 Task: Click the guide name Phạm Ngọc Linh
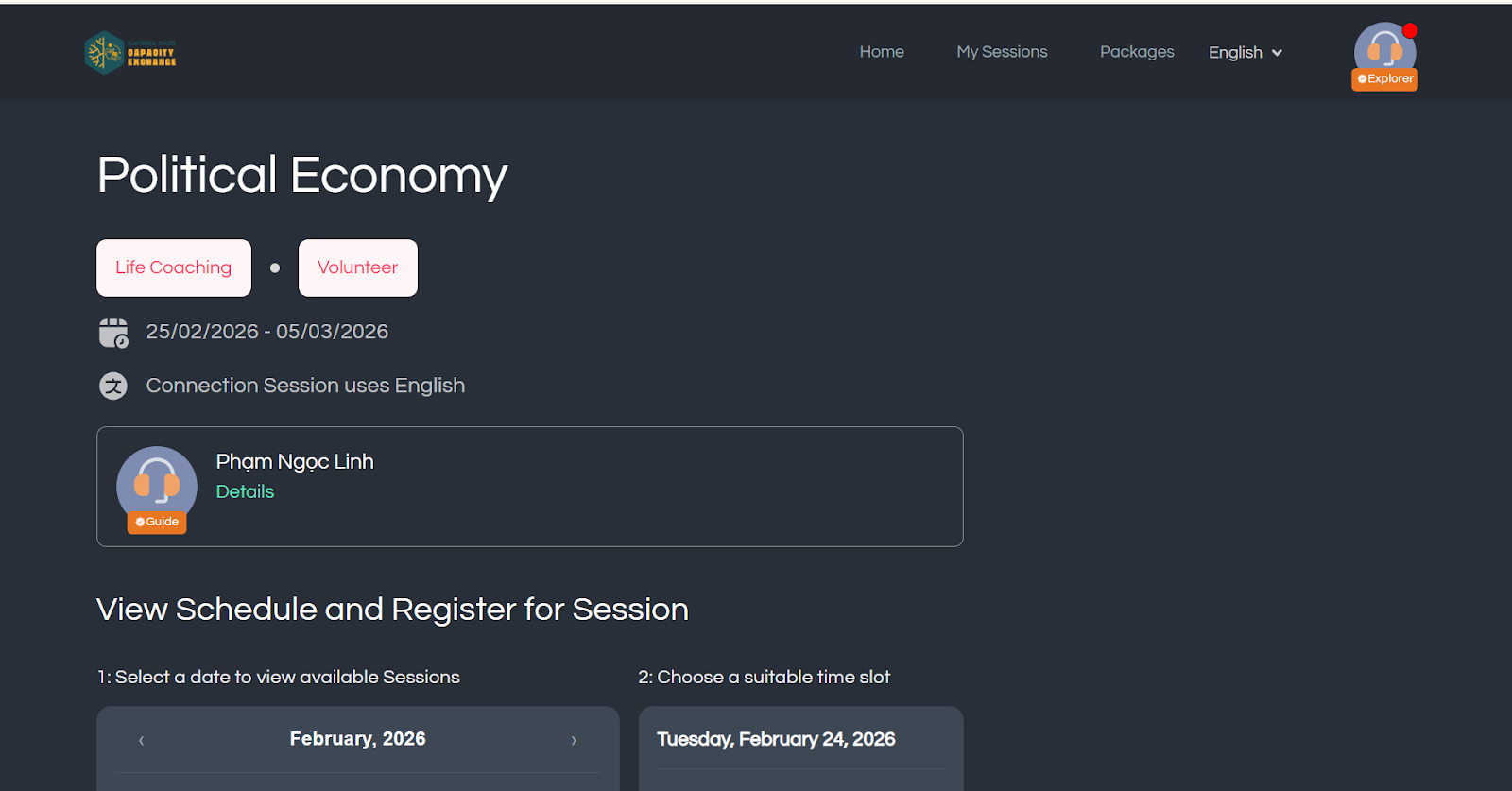point(295,461)
